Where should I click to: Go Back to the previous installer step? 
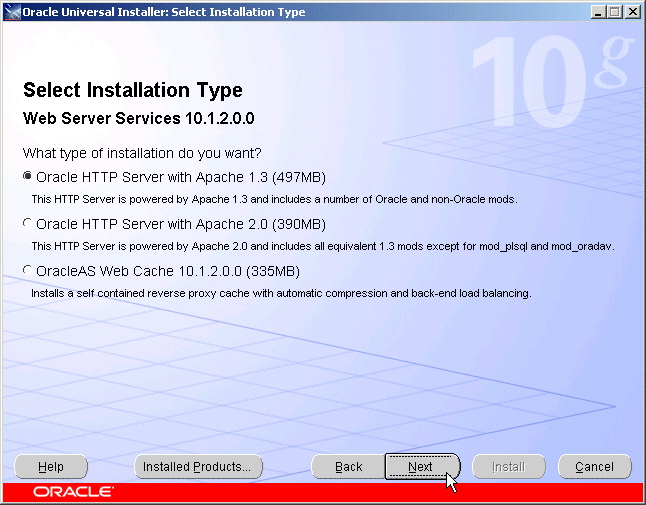(x=348, y=467)
